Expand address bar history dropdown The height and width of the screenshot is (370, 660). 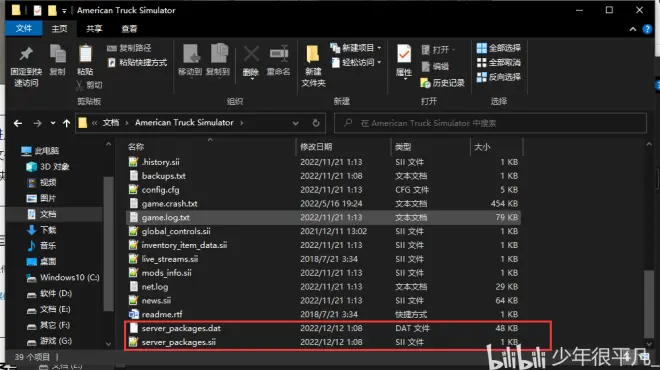(295, 123)
